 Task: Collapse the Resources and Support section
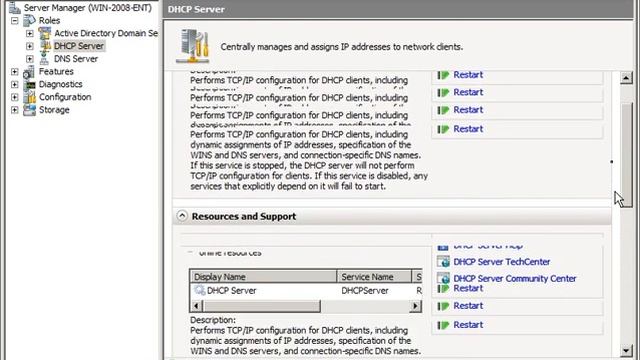182,216
